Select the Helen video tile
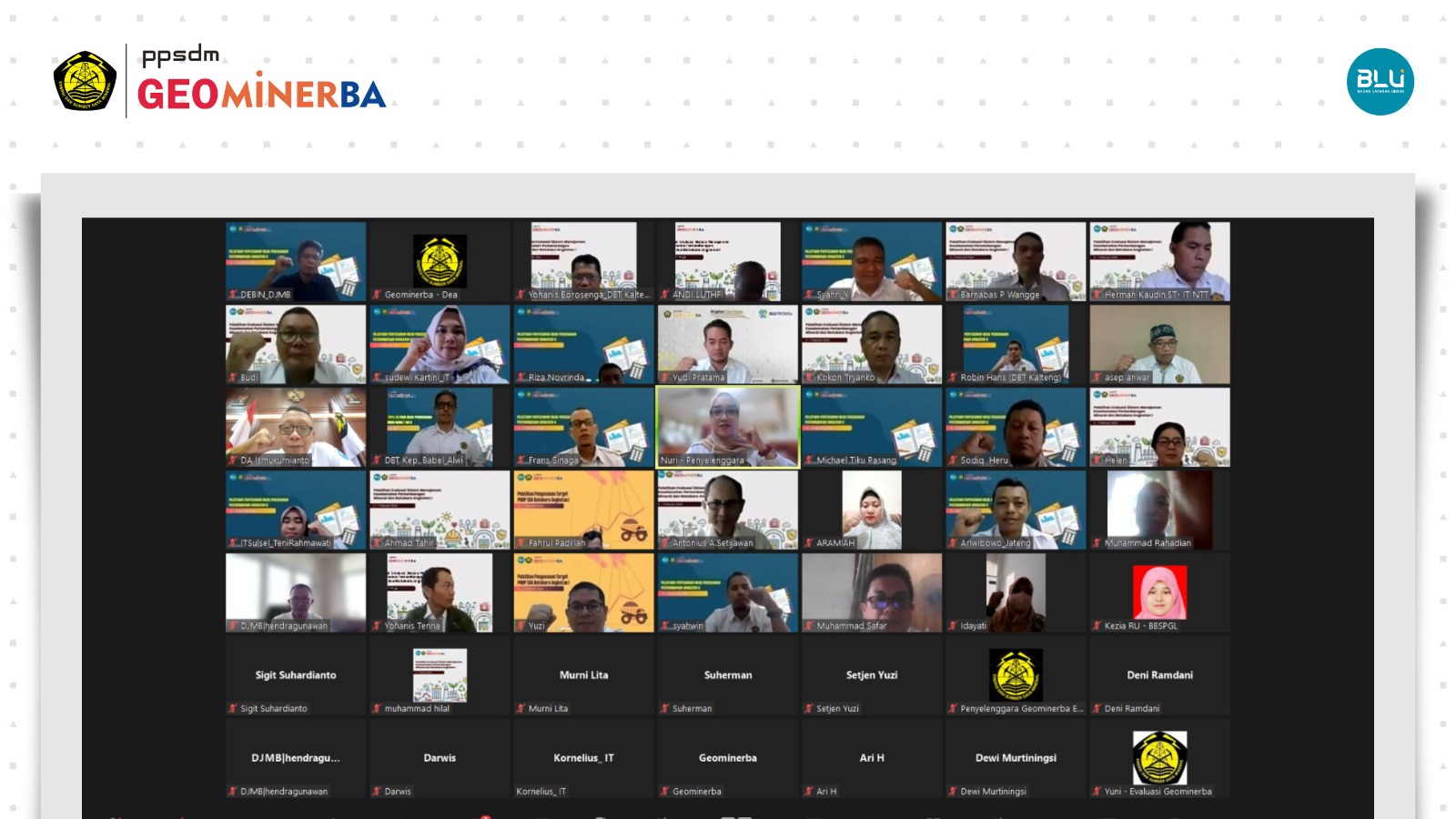 point(1159,427)
